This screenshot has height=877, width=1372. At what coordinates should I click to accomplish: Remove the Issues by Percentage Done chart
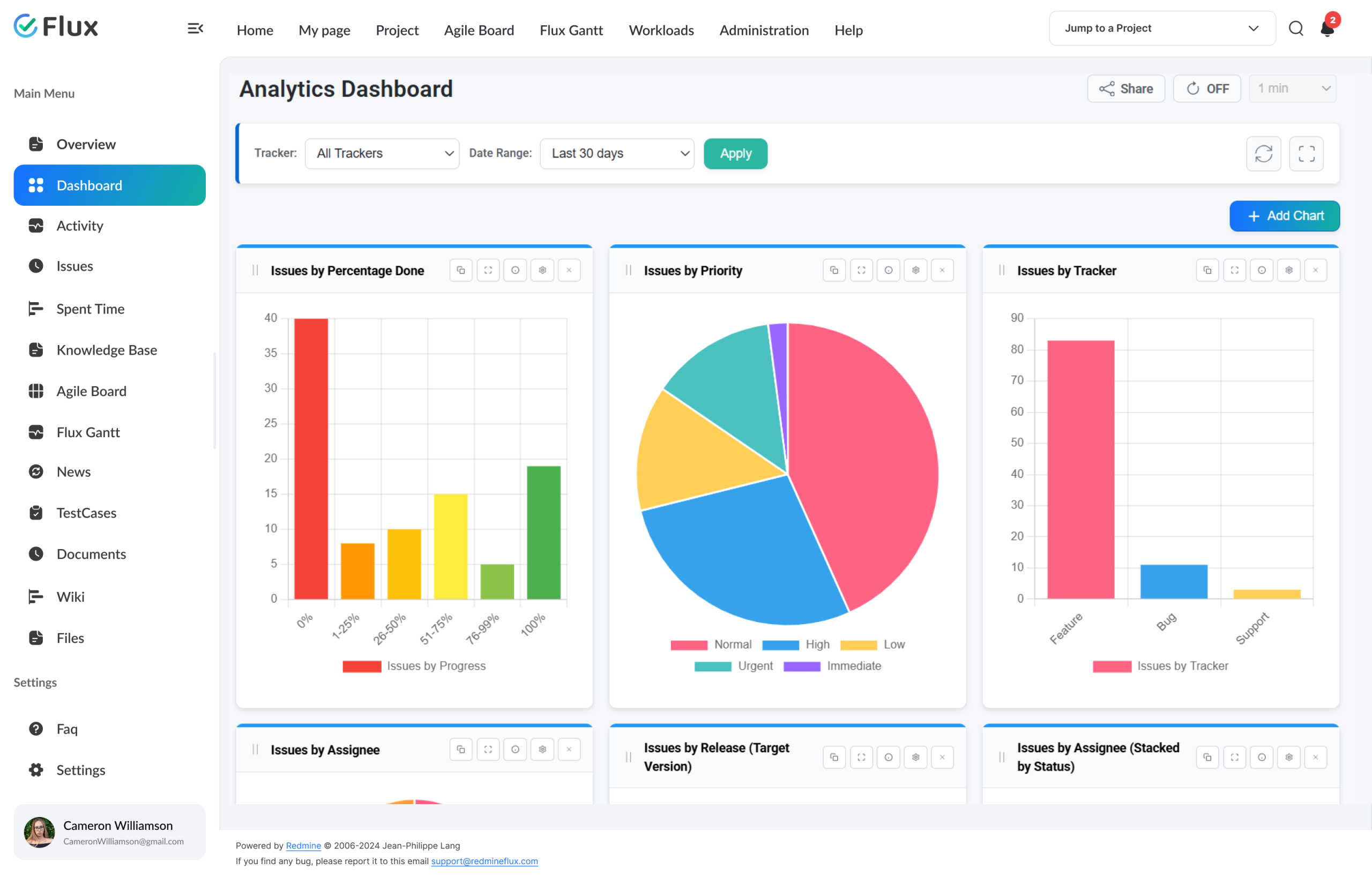(569, 271)
